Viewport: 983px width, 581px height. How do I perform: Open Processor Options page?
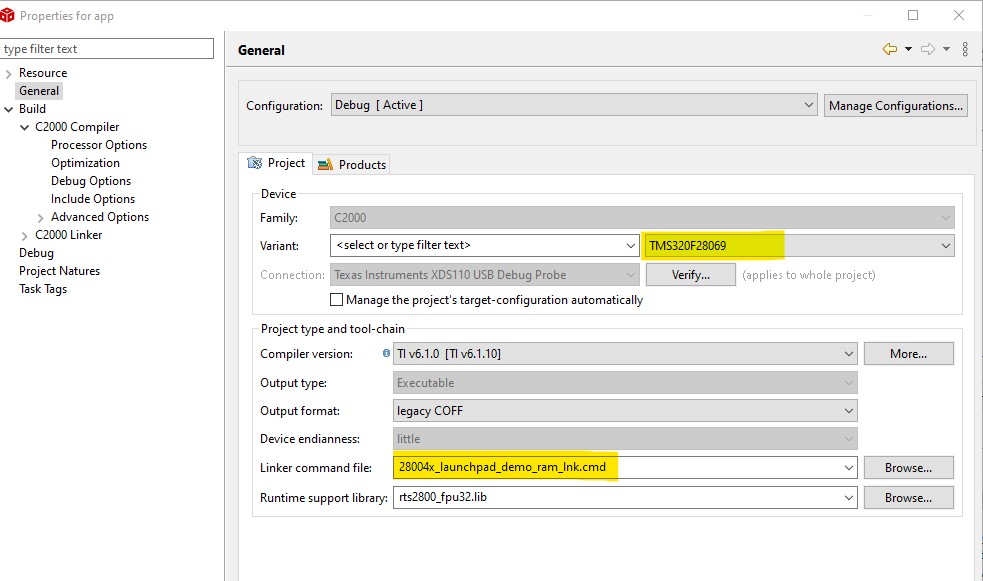(x=99, y=145)
